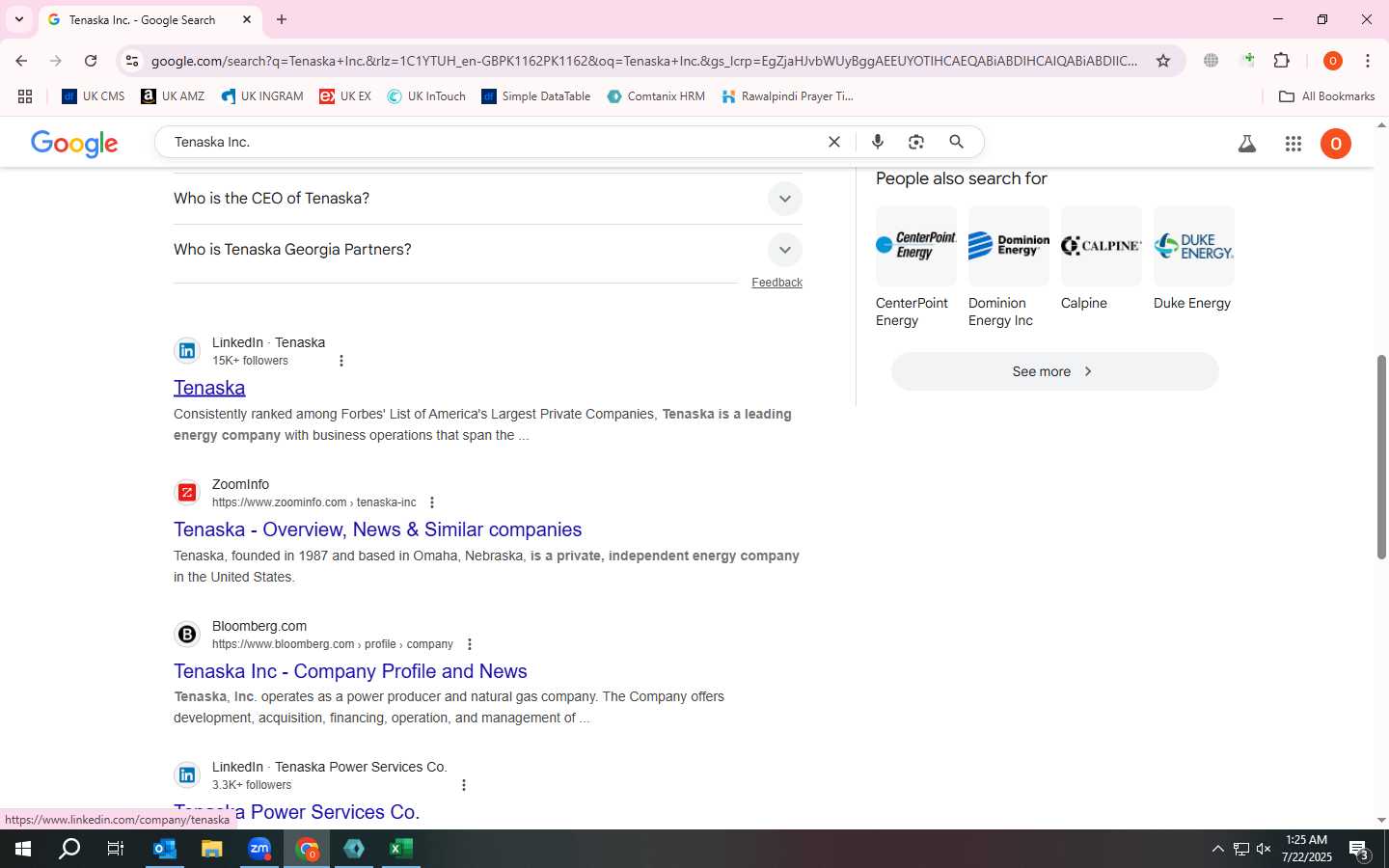
Task: Start voice search with microphone icon
Action: click(x=878, y=142)
